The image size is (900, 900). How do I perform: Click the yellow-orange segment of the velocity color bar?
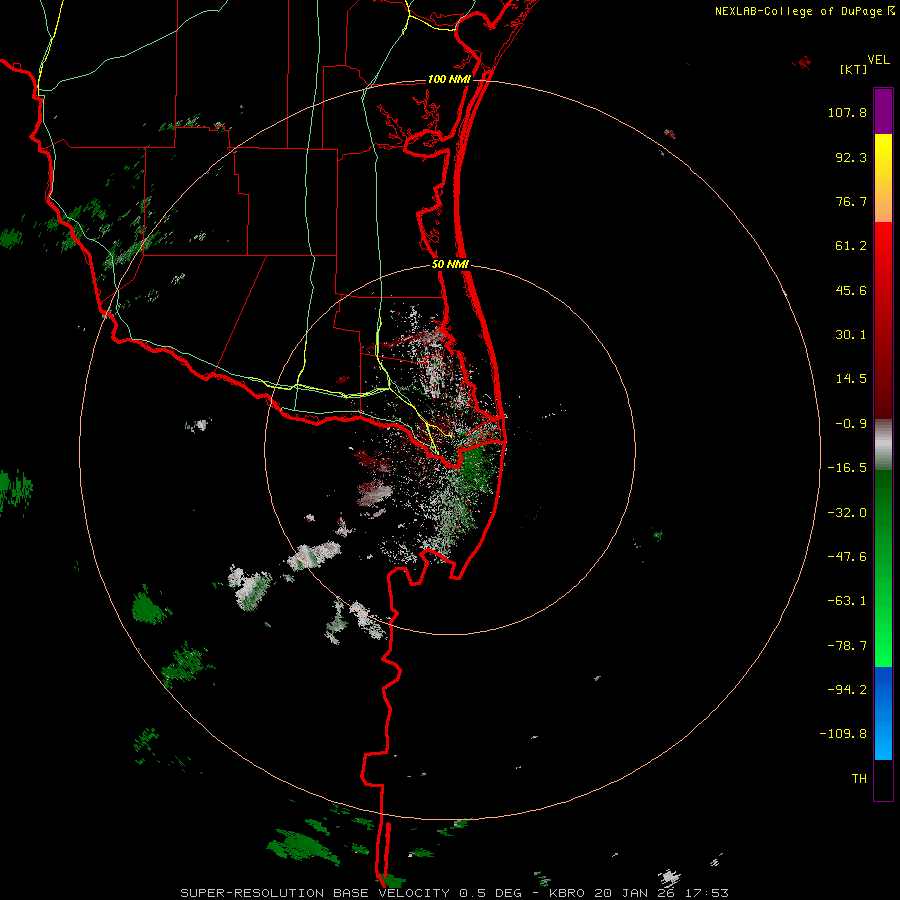point(883,178)
